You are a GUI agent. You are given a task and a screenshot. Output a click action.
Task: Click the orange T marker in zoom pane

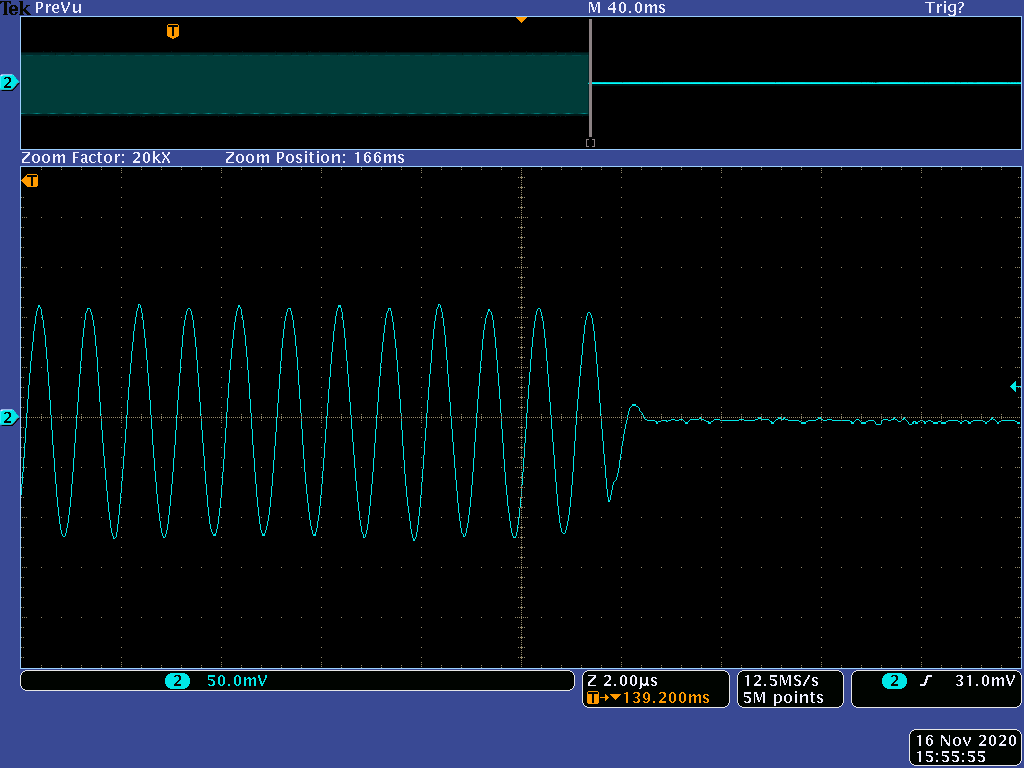(x=30, y=181)
